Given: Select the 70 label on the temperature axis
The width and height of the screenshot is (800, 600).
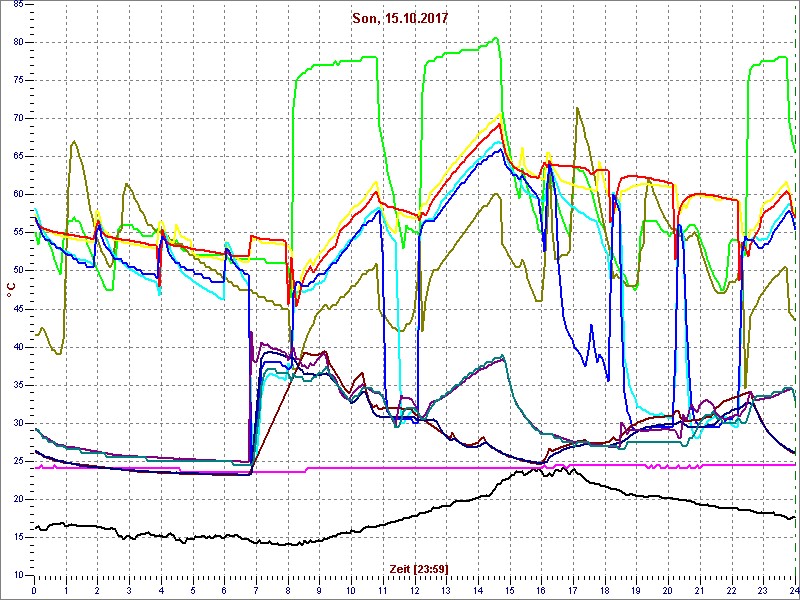Looking at the screenshot, I should (18, 118).
